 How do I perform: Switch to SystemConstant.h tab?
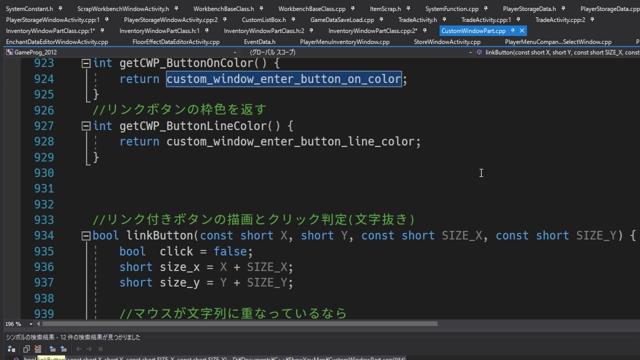(29, 8)
